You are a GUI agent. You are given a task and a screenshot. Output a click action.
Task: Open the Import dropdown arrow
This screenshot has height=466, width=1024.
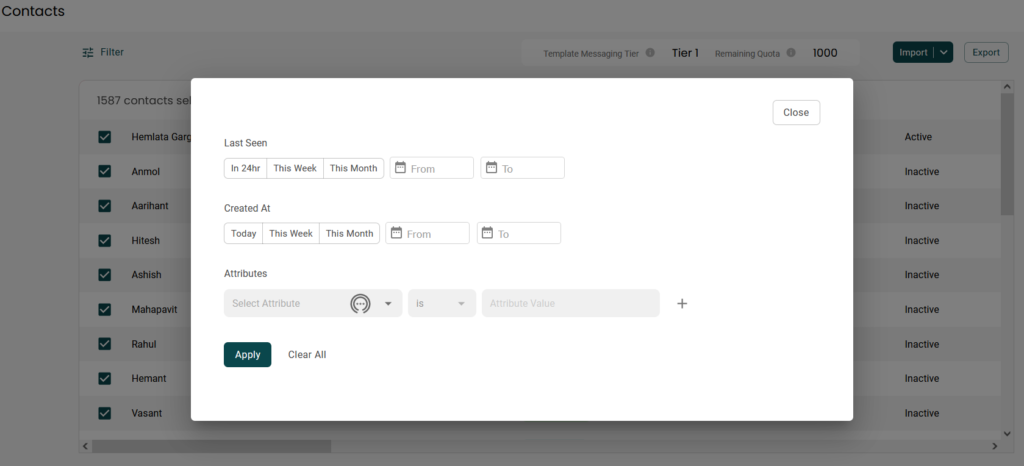(944, 52)
